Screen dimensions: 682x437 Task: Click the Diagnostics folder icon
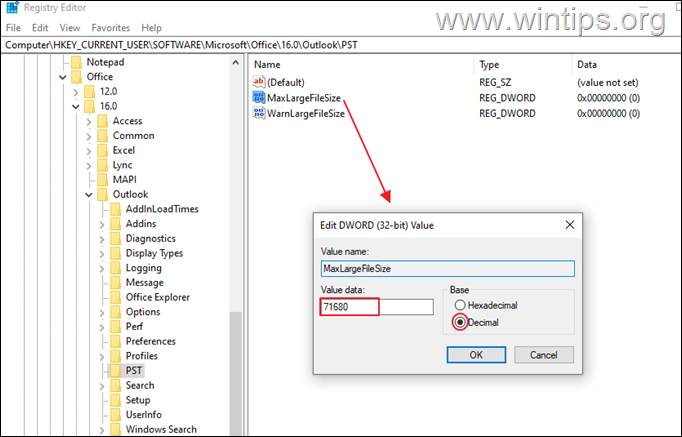115,239
